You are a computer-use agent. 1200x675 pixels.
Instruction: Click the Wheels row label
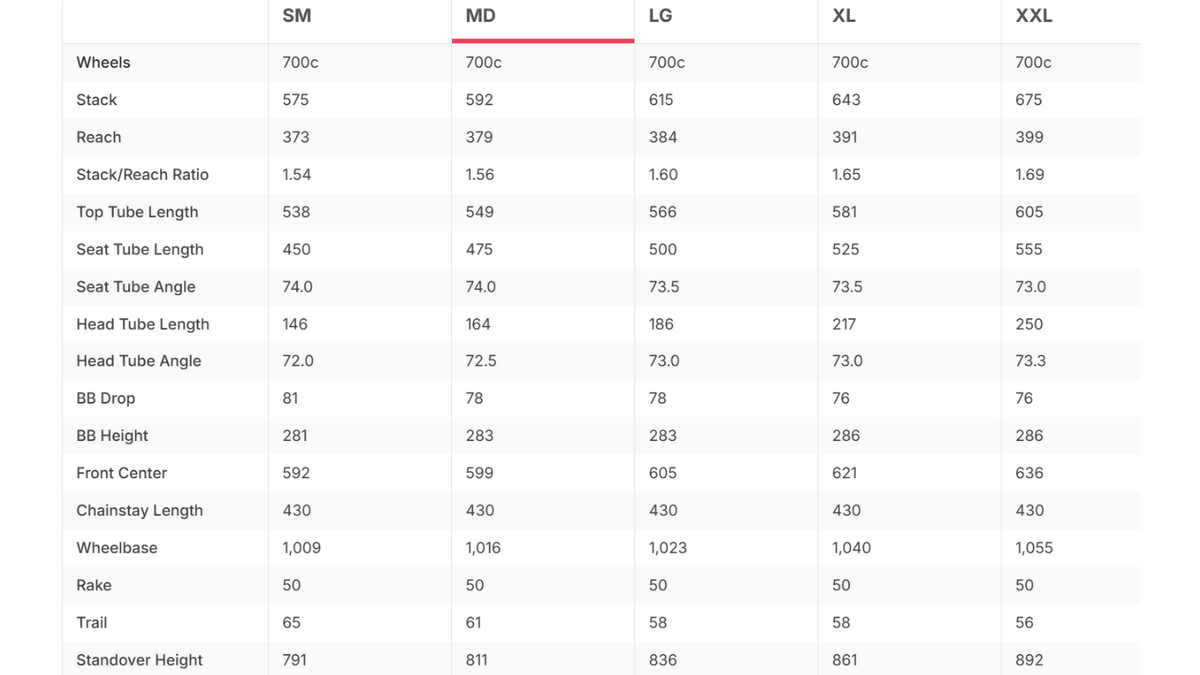pos(103,62)
